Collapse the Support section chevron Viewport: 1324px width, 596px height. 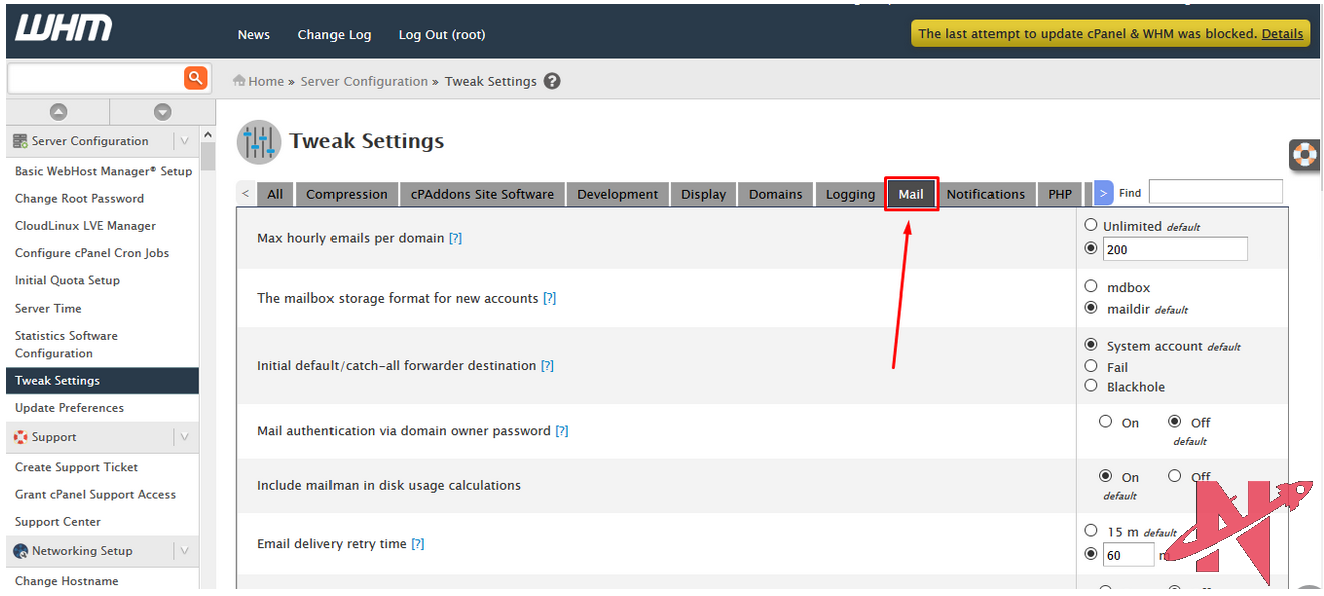pos(184,437)
